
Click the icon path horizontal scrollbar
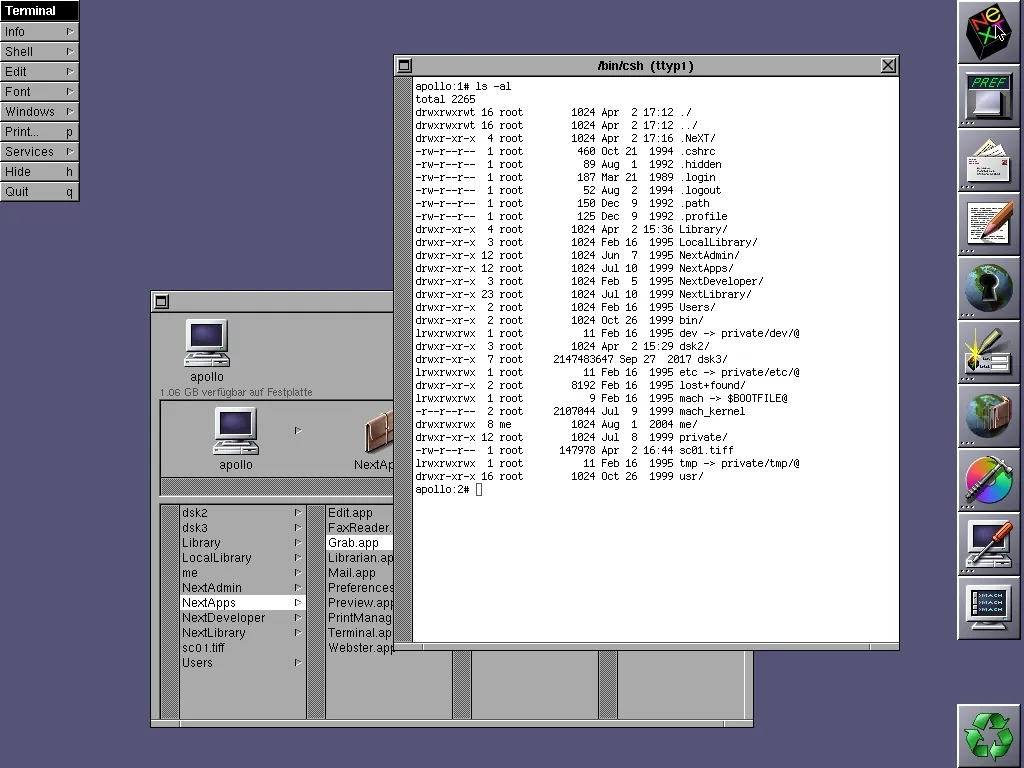click(x=277, y=487)
